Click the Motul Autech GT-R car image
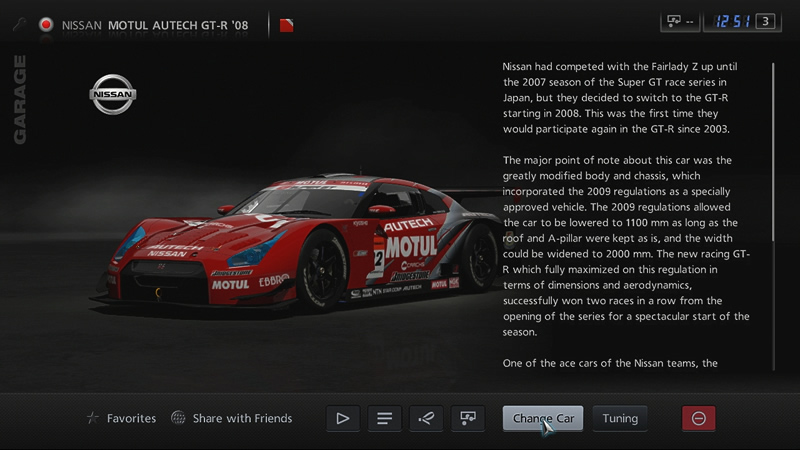 click(300, 240)
